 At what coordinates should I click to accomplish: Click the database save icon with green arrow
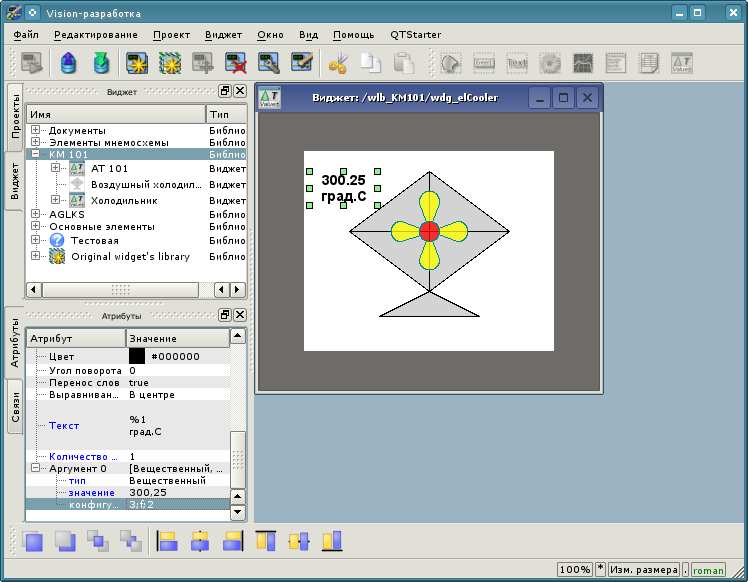[101, 64]
